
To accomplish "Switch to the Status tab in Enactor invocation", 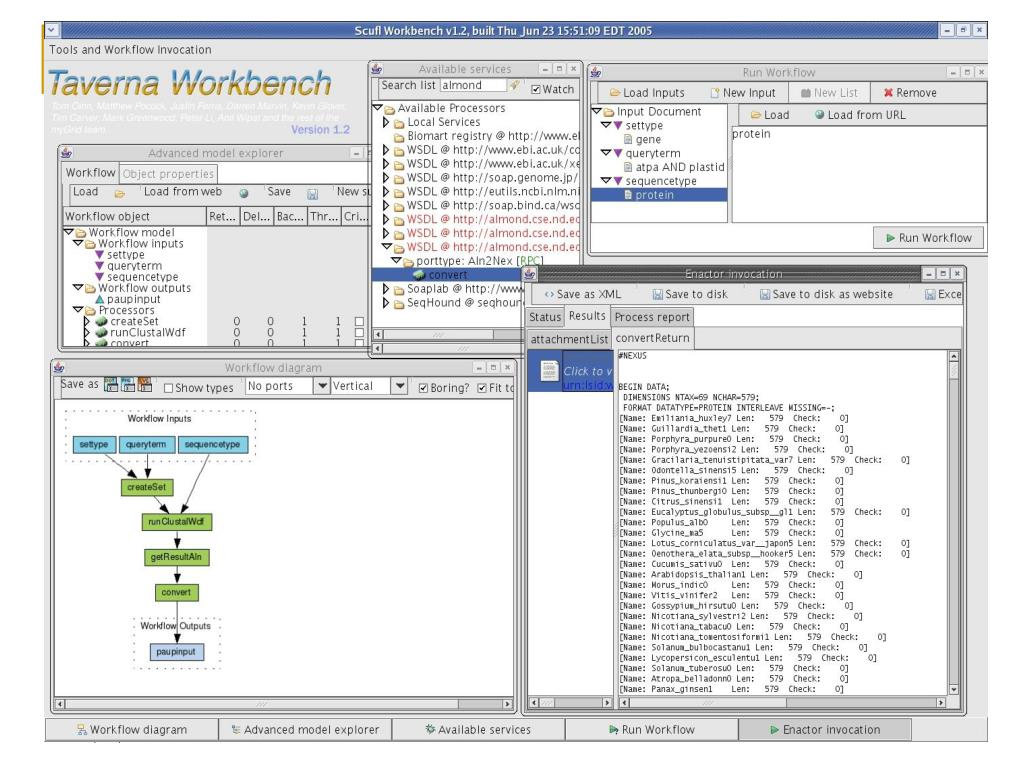I will coord(545,317).
